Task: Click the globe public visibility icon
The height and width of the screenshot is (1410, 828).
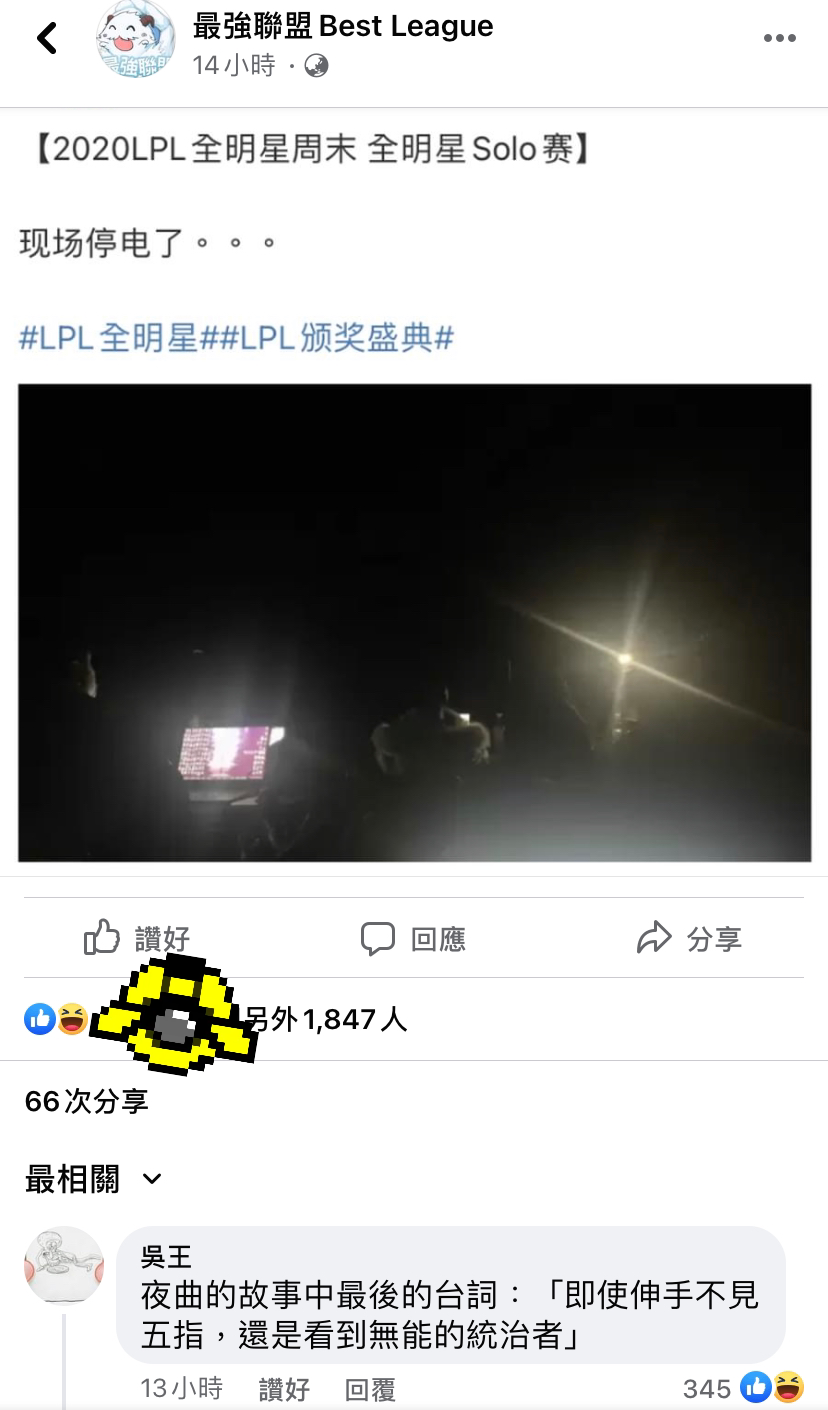Action: tap(316, 66)
